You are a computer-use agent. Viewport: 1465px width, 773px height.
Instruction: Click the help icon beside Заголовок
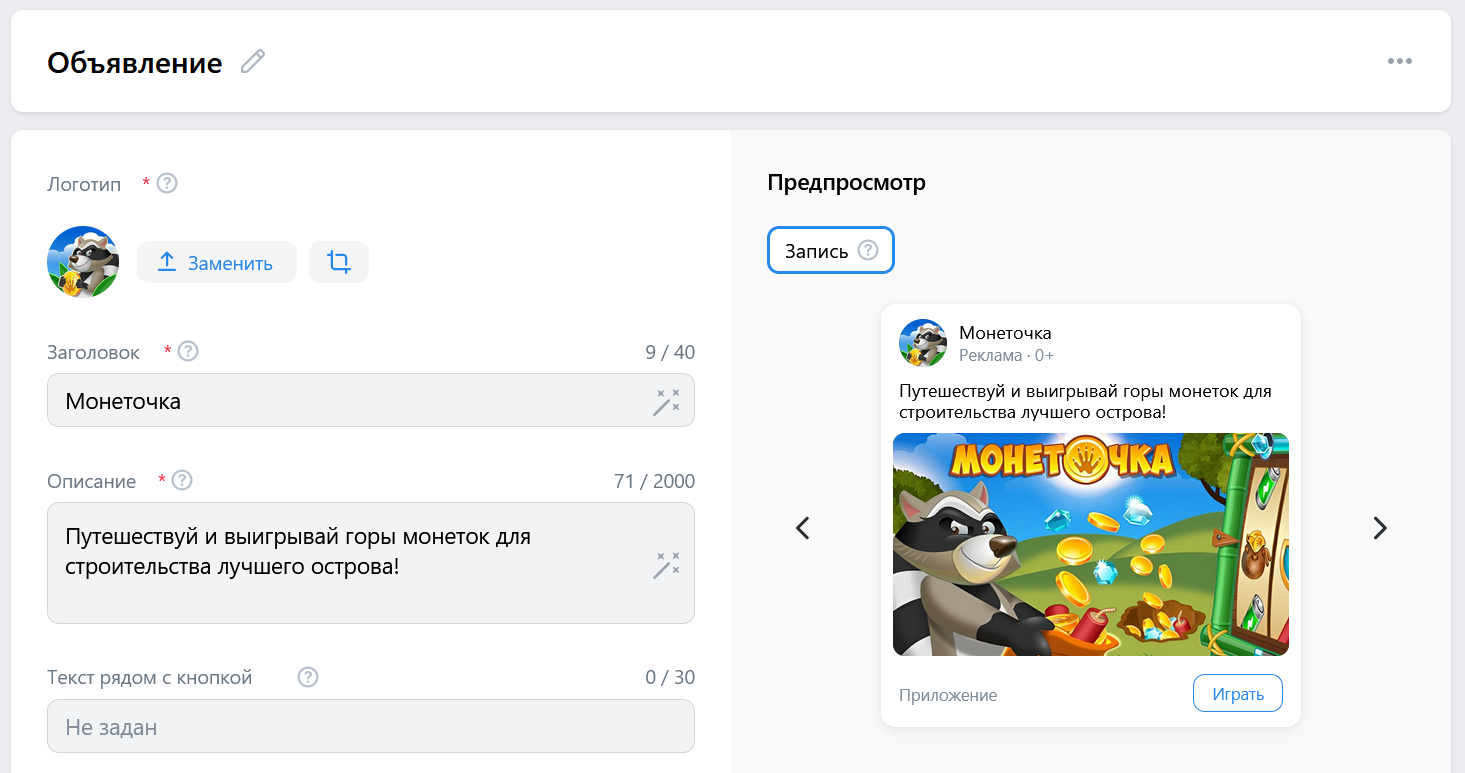pos(187,351)
